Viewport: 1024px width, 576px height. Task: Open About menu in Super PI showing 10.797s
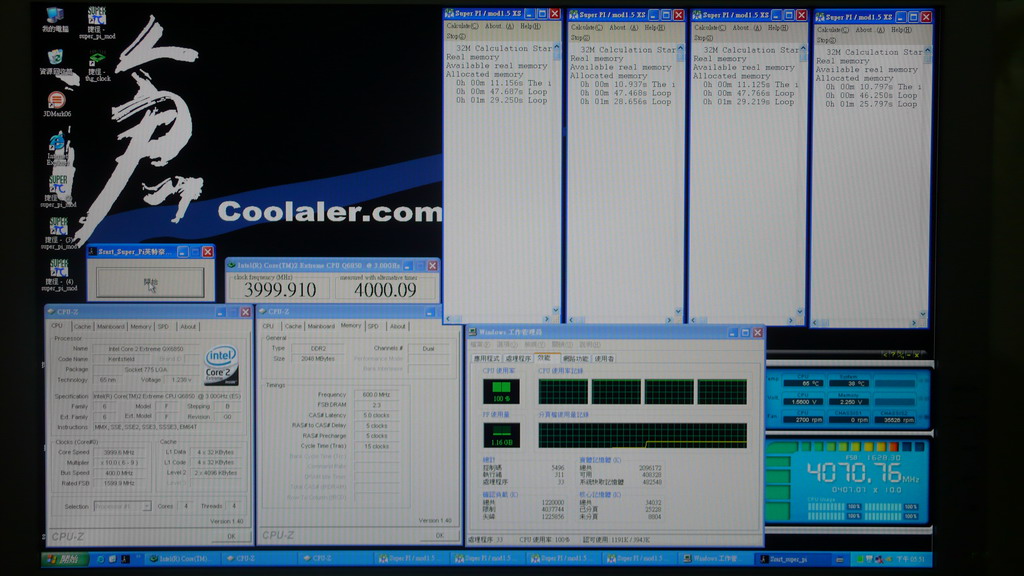[x=869, y=30]
